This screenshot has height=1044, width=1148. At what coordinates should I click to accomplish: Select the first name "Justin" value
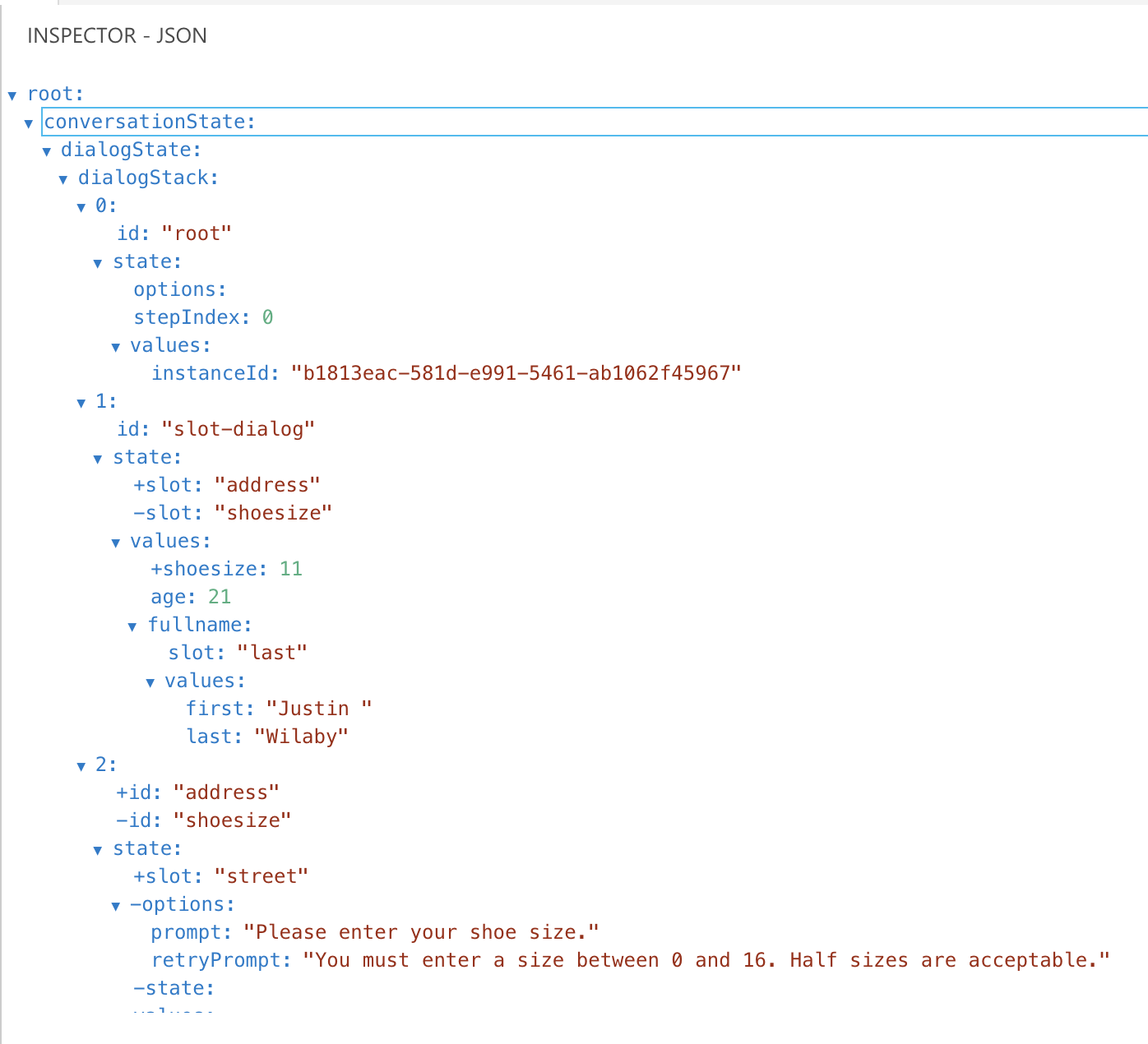click(x=319, y=708)
